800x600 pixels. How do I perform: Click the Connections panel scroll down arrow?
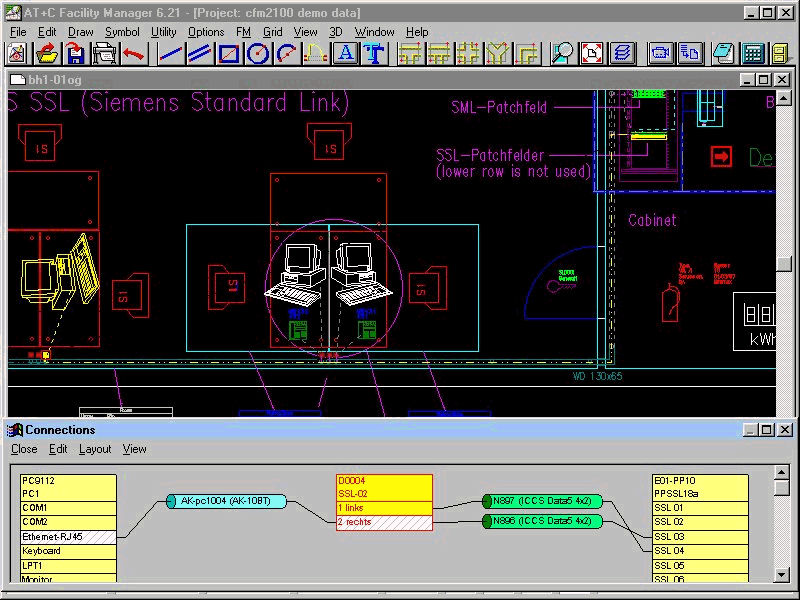point(782,574)
